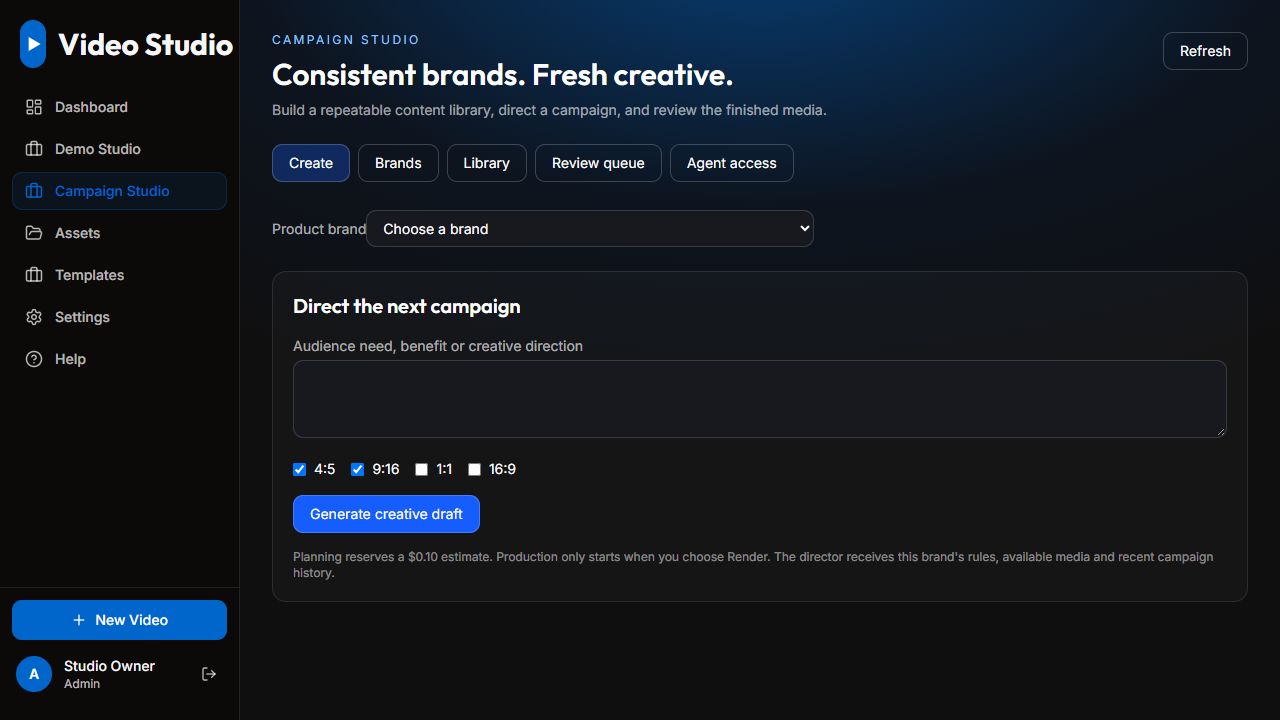Click the Video Studio title text
Viewport: 1280px width, 720px height.
coord(146,44)
